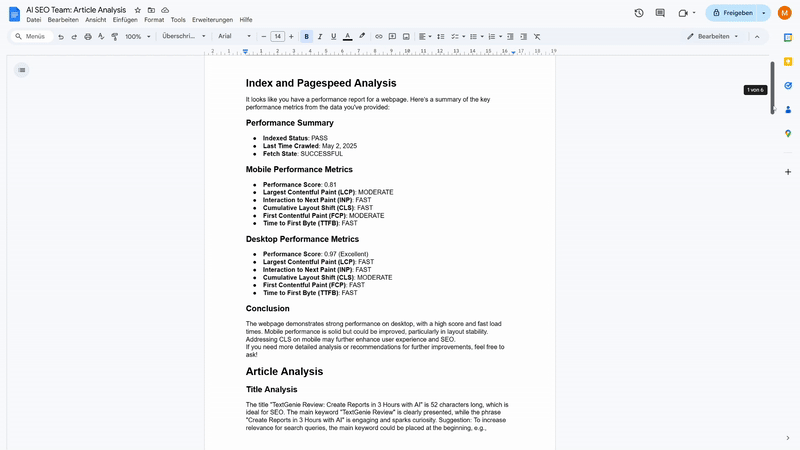
Task: Toggle bold formatting
Action: [307, 37]
